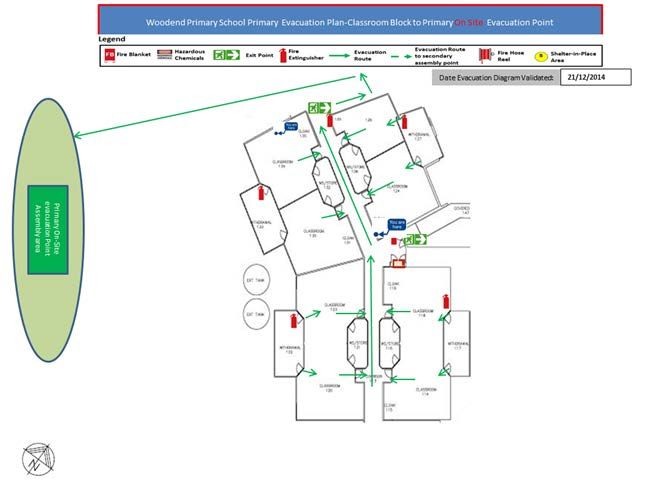Click the Fire Blanket FB legend icon
The height and width of the screenshot is (491, 650).
[110, 55]
